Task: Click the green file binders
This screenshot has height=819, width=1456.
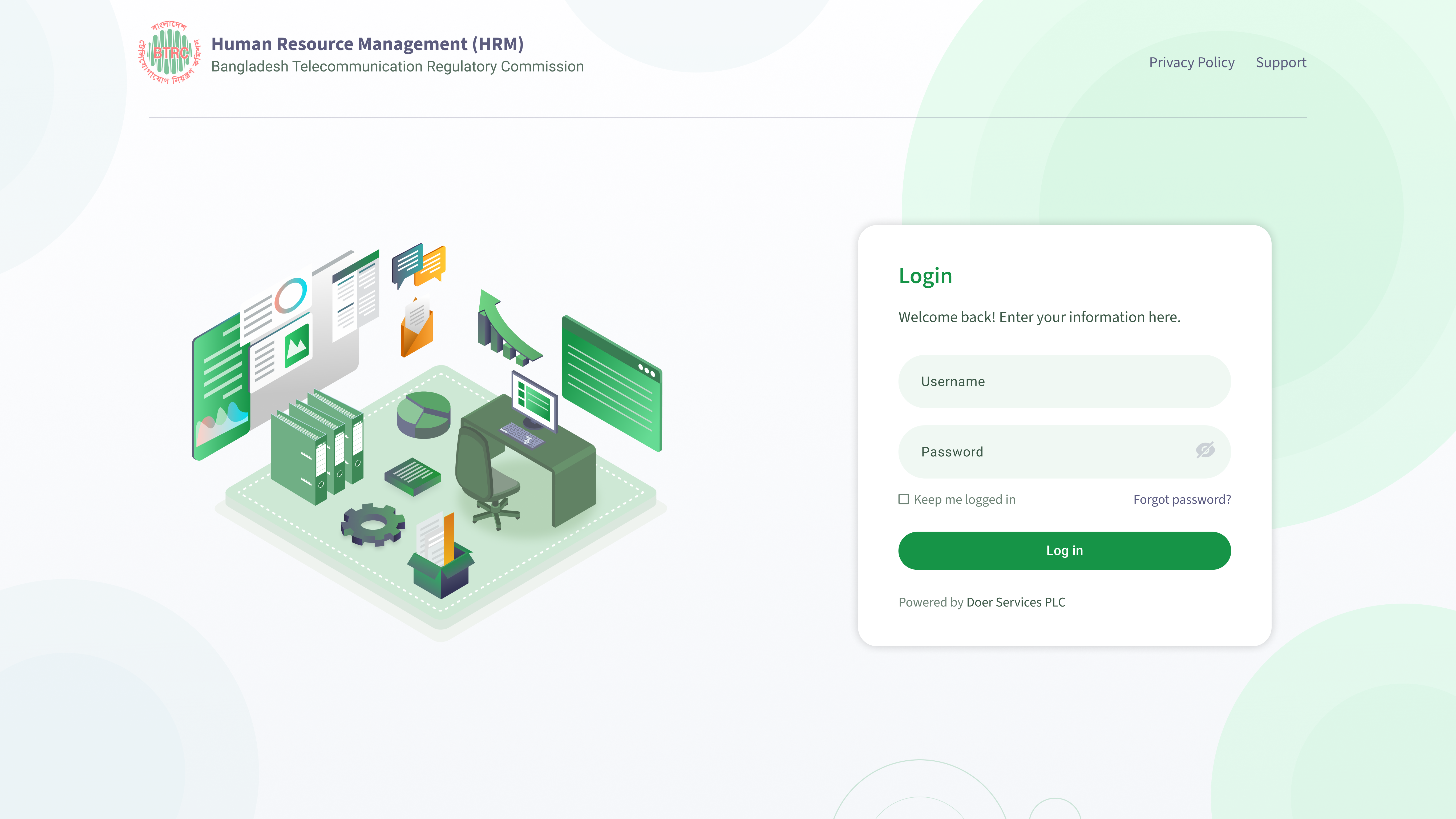Action: [318, 450]
